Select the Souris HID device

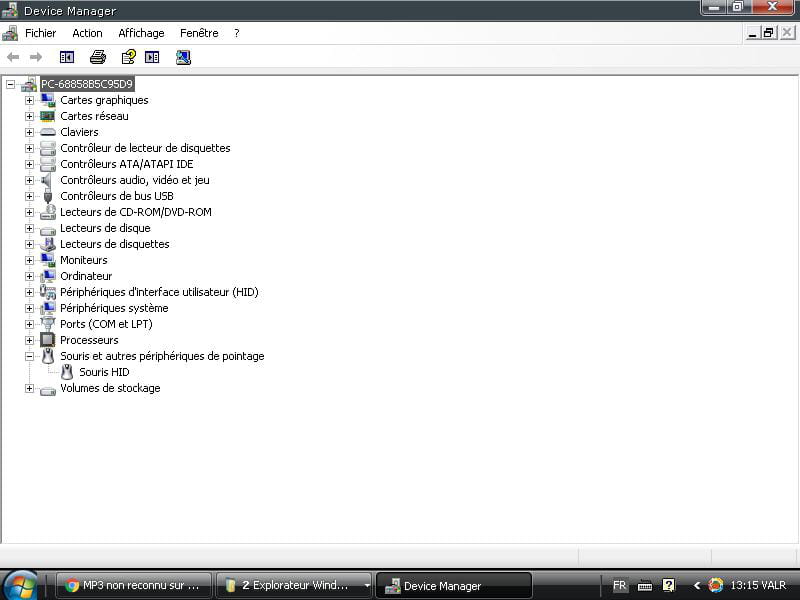104,372
